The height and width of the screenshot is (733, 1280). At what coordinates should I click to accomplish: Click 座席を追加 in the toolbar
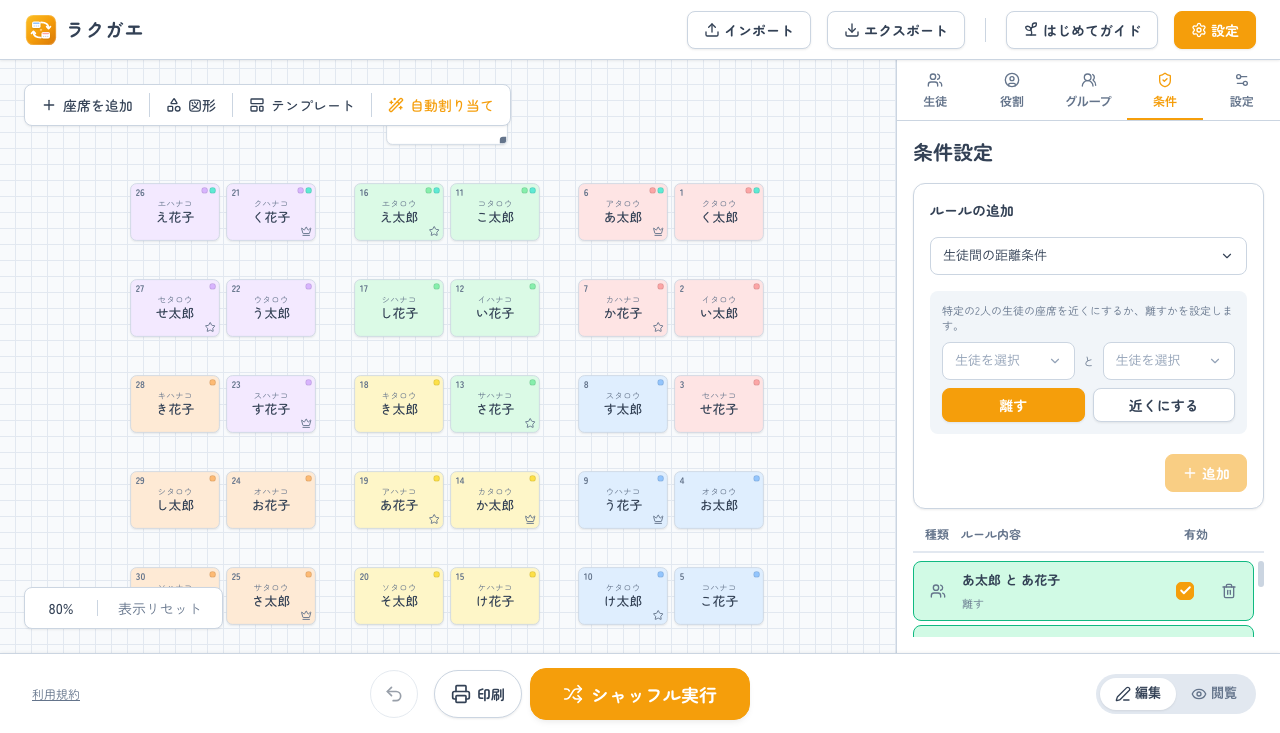click(x=87, y=105)
